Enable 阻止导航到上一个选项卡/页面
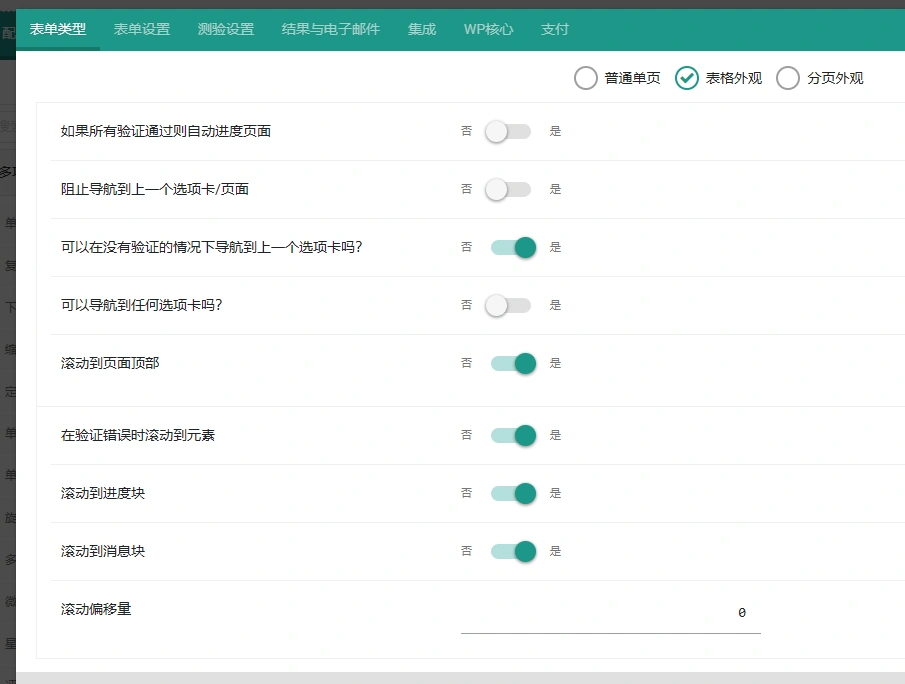Image resolution: width=905 pixels, height=684 pixels. click(507, 189)
